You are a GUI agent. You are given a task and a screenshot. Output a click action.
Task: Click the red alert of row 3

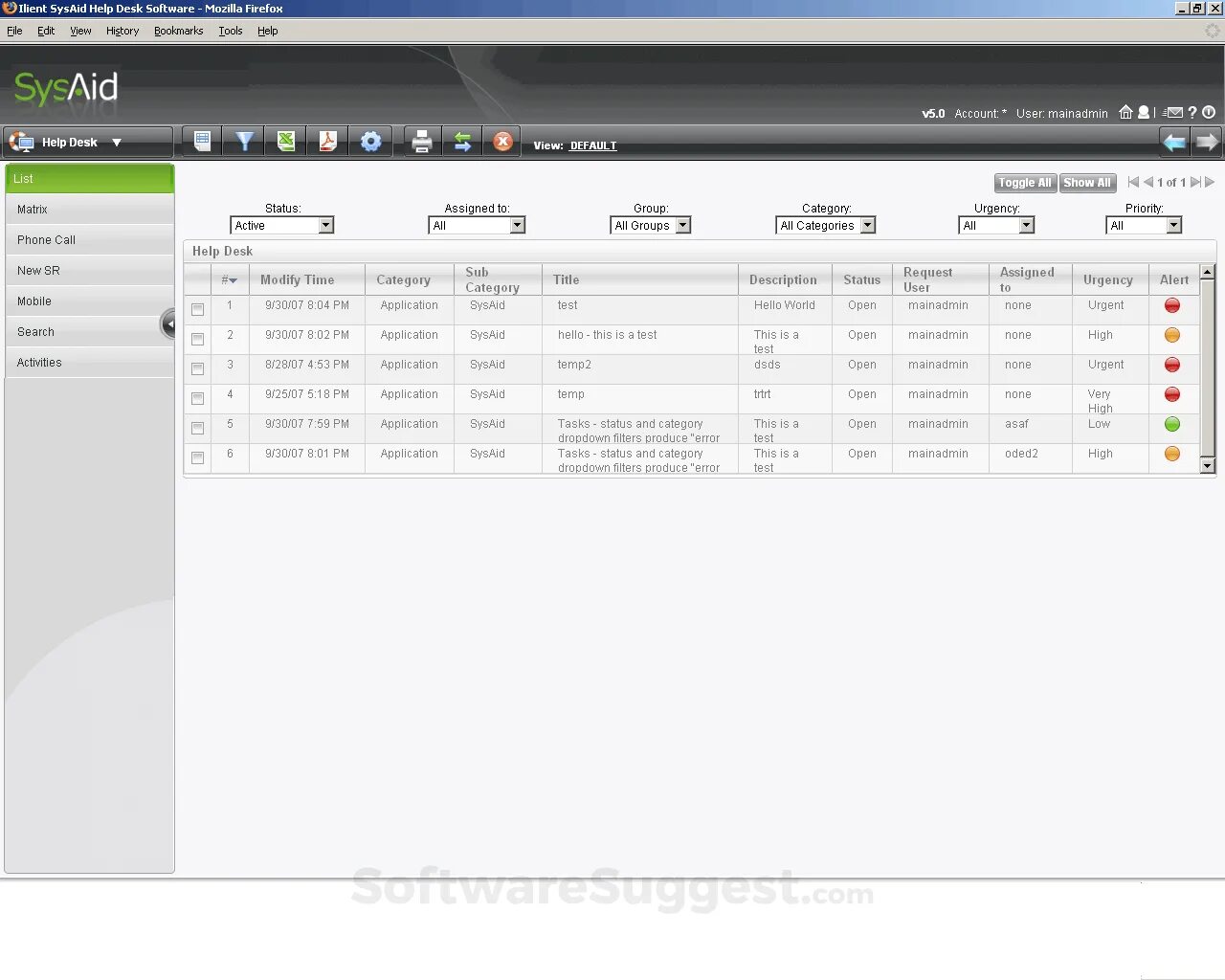[1171, 366]
